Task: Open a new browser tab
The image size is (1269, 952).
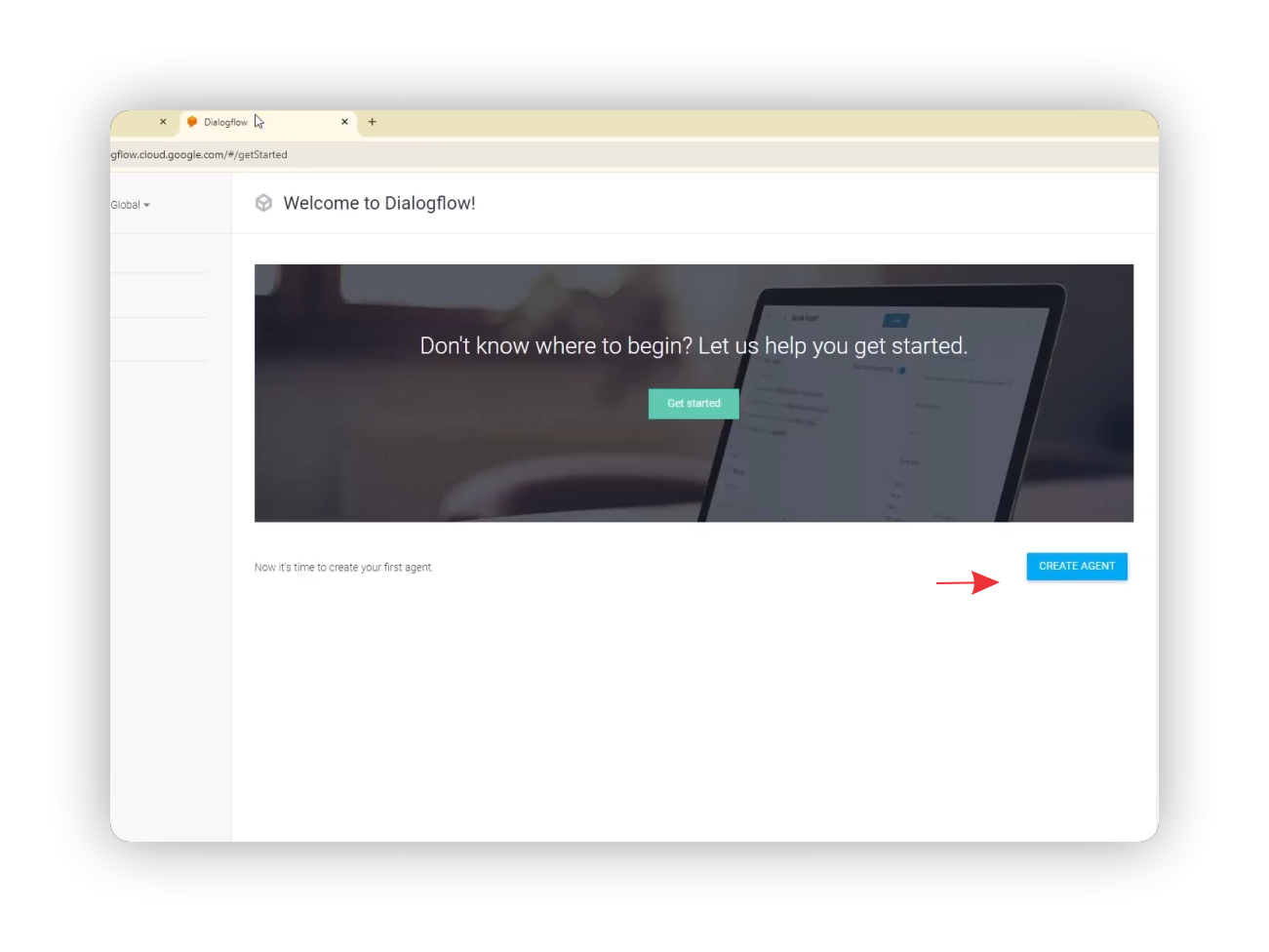Action: (372, 122)
